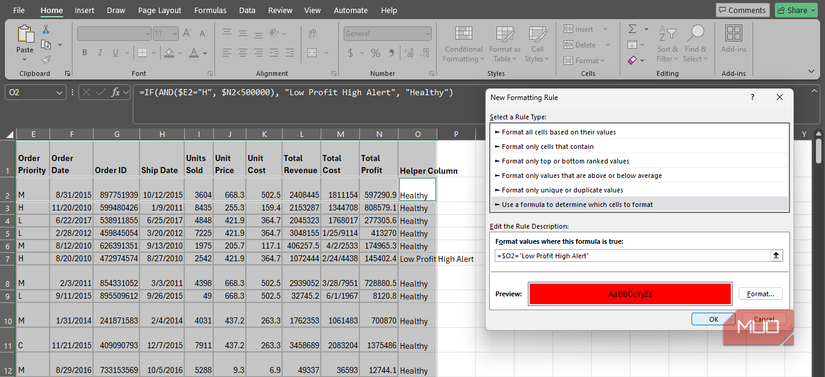Apply the Borders icon
Screen dimensions: 825x377
coord(142,53)
